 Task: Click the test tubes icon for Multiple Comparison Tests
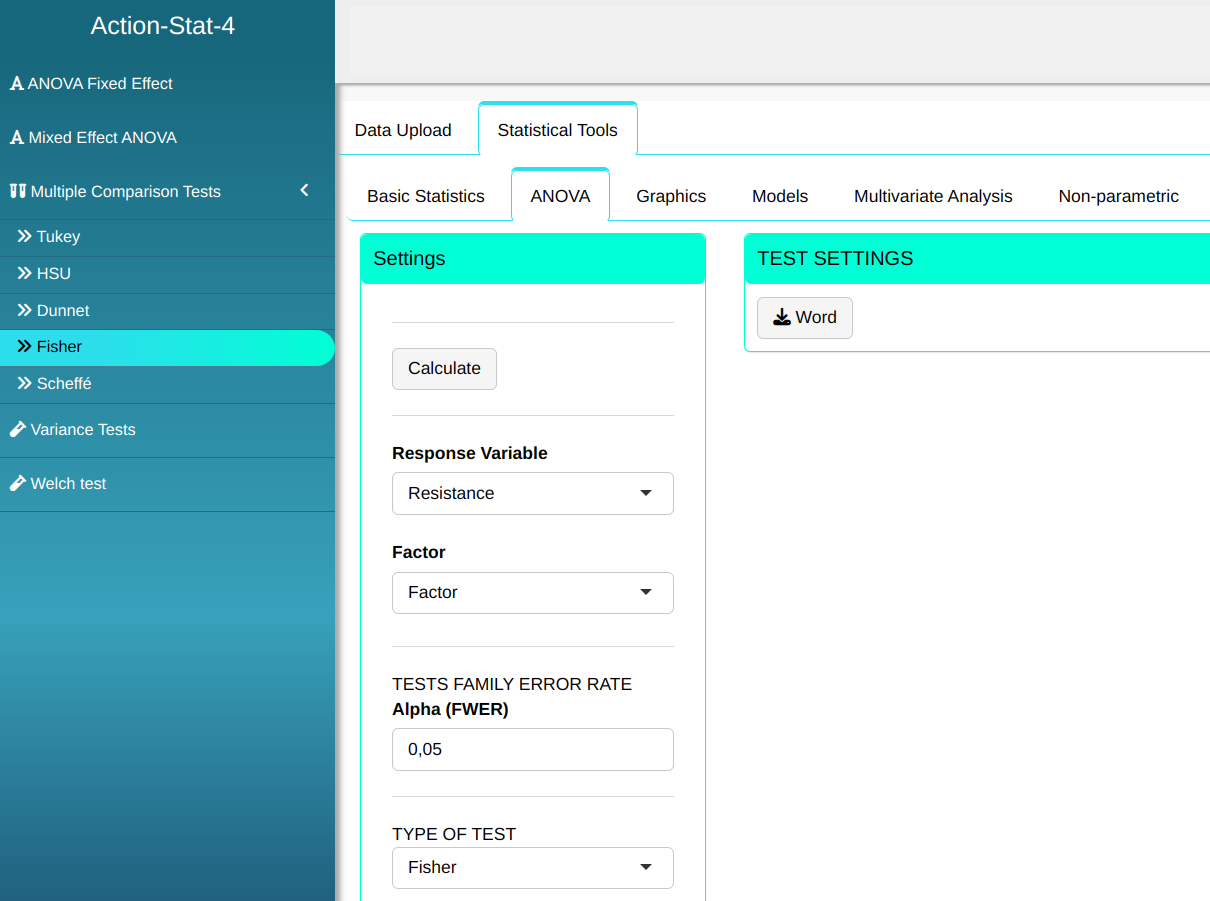pyautogui.click(x=17, y=191)
